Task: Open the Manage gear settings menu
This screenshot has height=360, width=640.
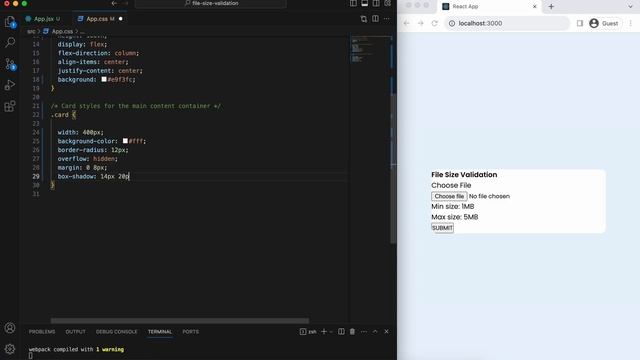Action: tap(10, 349)
